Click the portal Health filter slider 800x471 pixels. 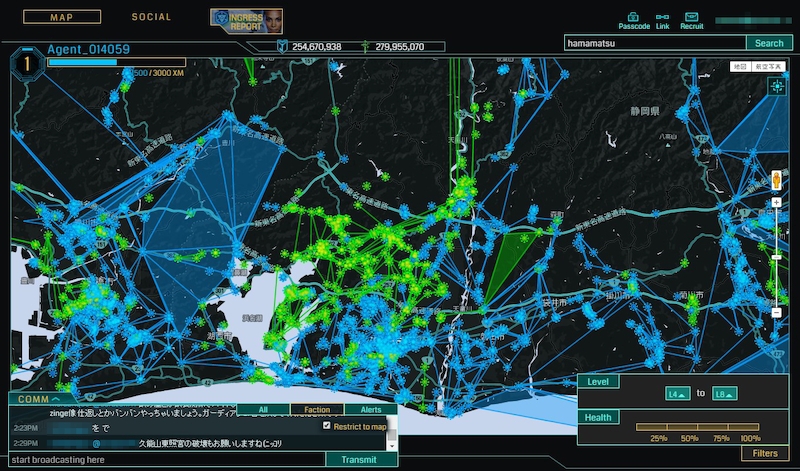click(697, 427)
